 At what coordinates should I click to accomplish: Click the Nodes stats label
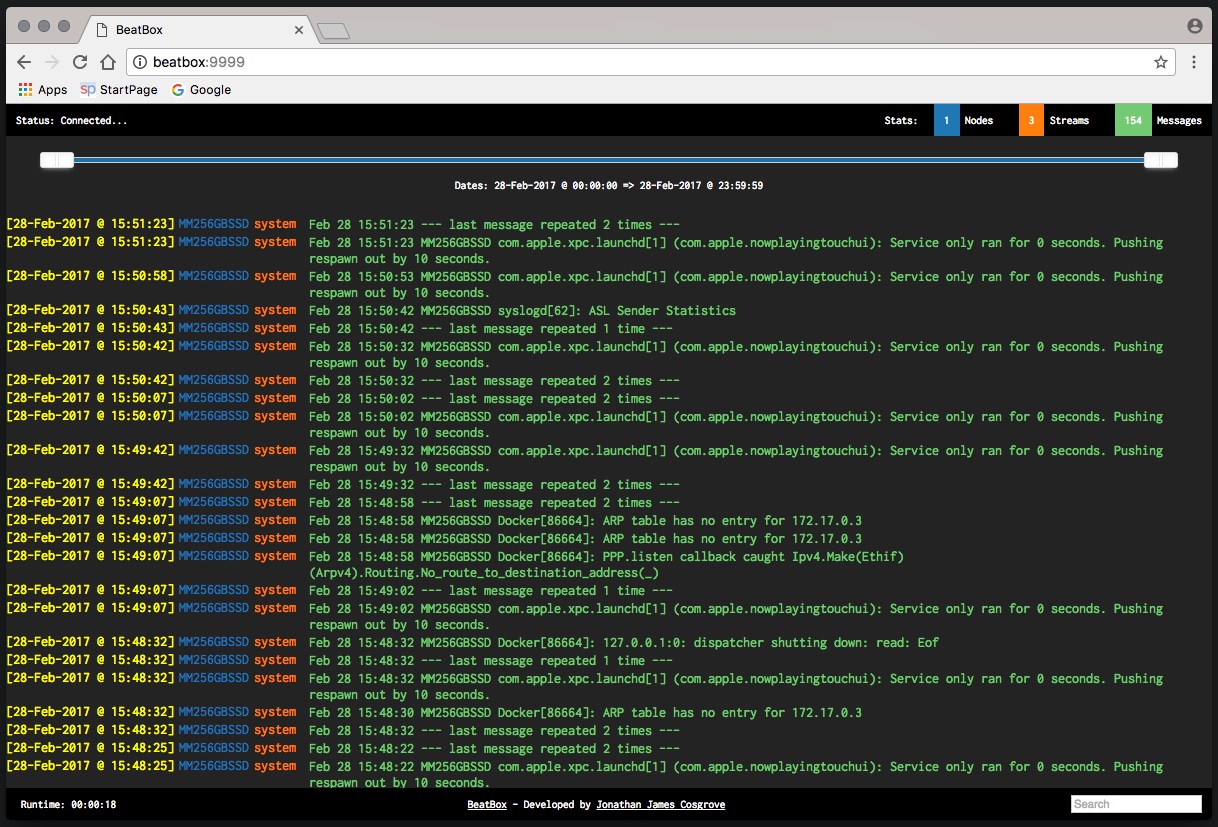(x=979, y=121)
